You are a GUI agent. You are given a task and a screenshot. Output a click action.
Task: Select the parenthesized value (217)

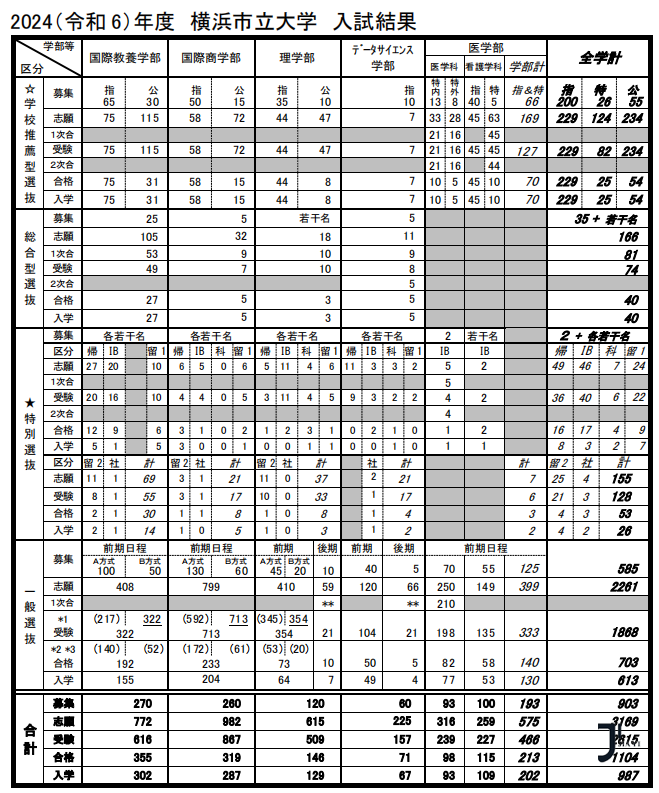point(107,619)
